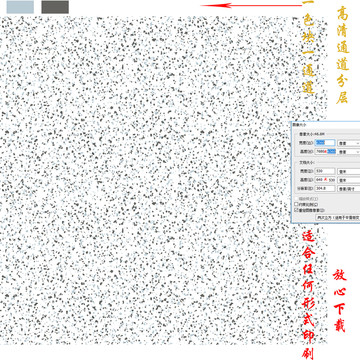Click the dark gray color swatch
Viewport: 360px width, 360px height.
[55, 7]
